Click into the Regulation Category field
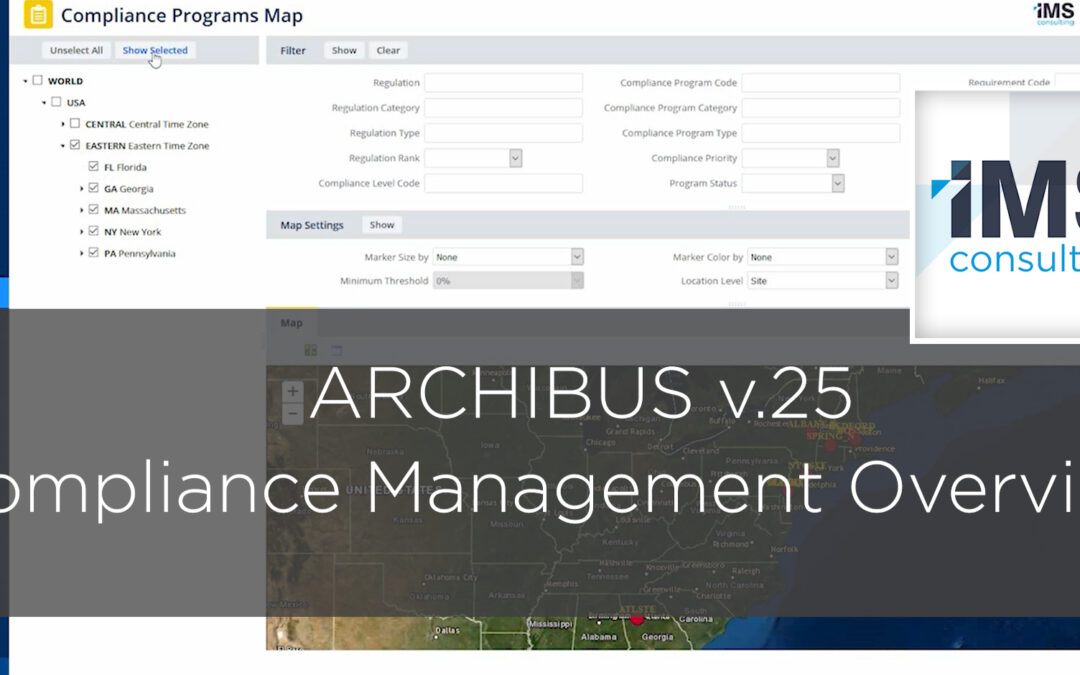1080x675 pixels. pos(503,108)
